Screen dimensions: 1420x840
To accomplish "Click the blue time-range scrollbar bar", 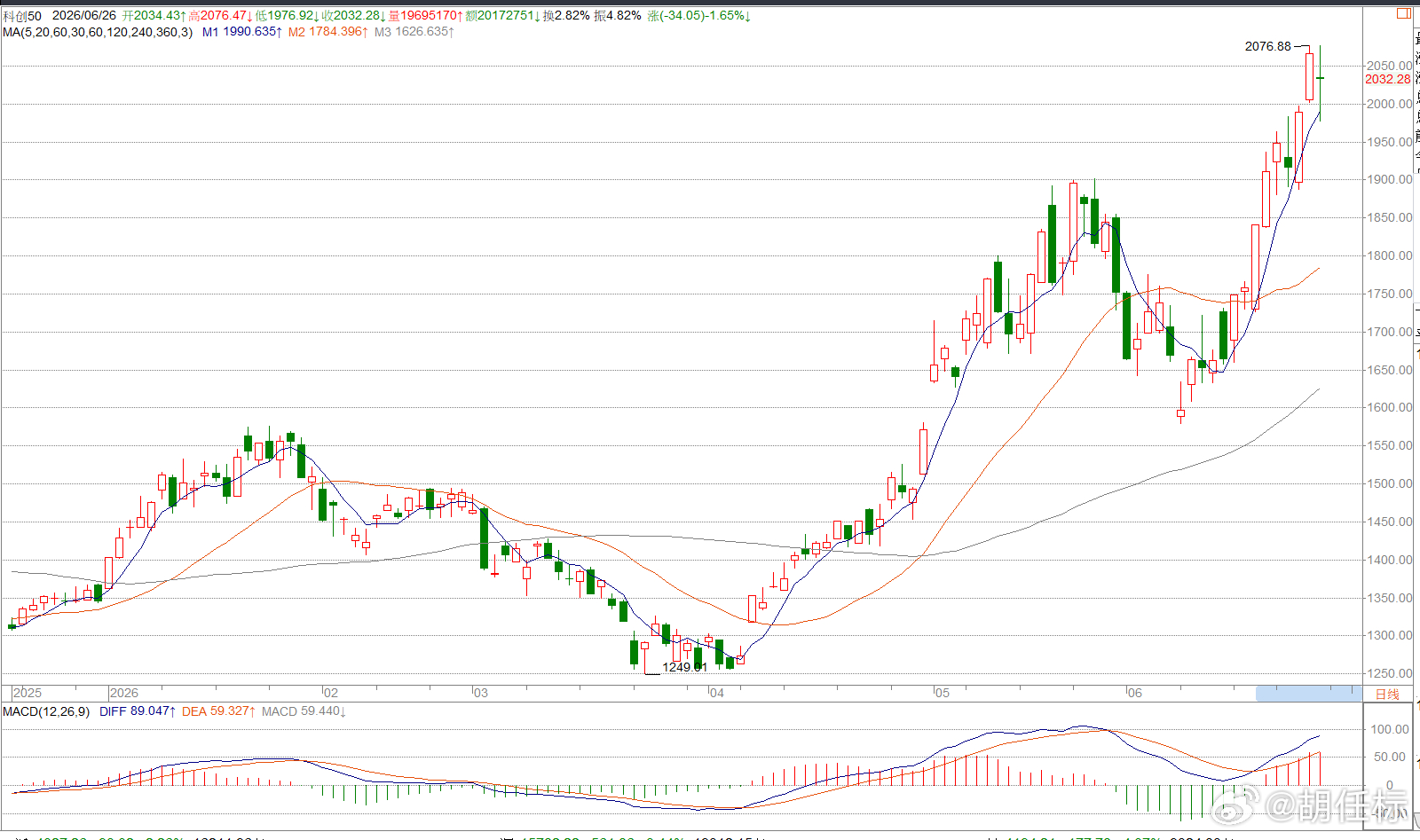I will (x=1308, y=694).
